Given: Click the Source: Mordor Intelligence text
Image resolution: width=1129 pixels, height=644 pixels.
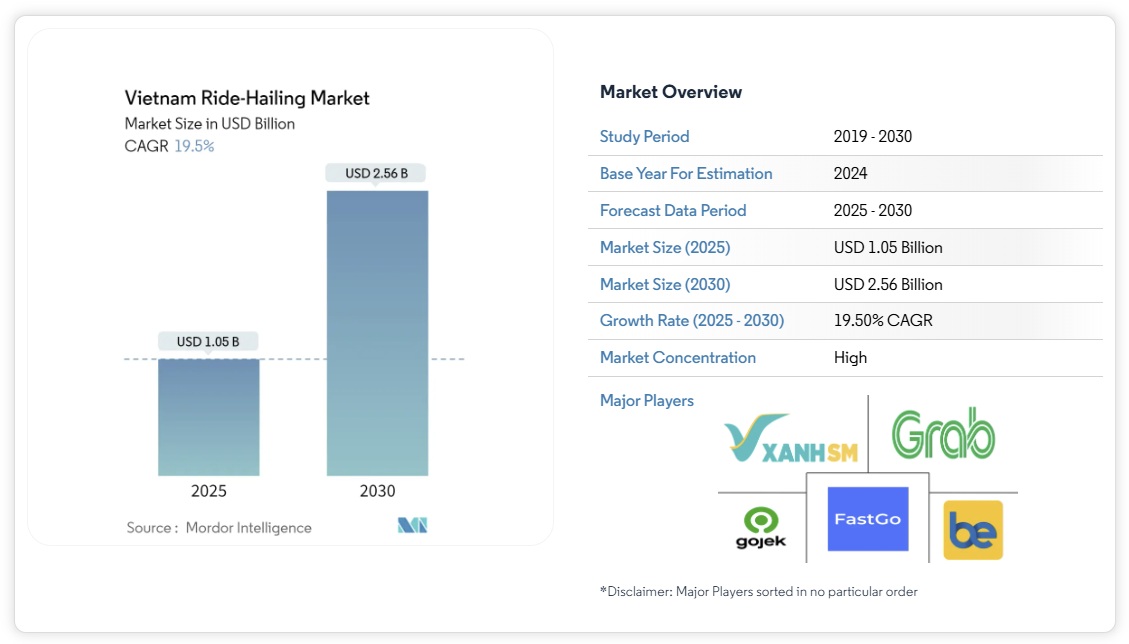Looking at the screenshot, I should coord(219,527).
